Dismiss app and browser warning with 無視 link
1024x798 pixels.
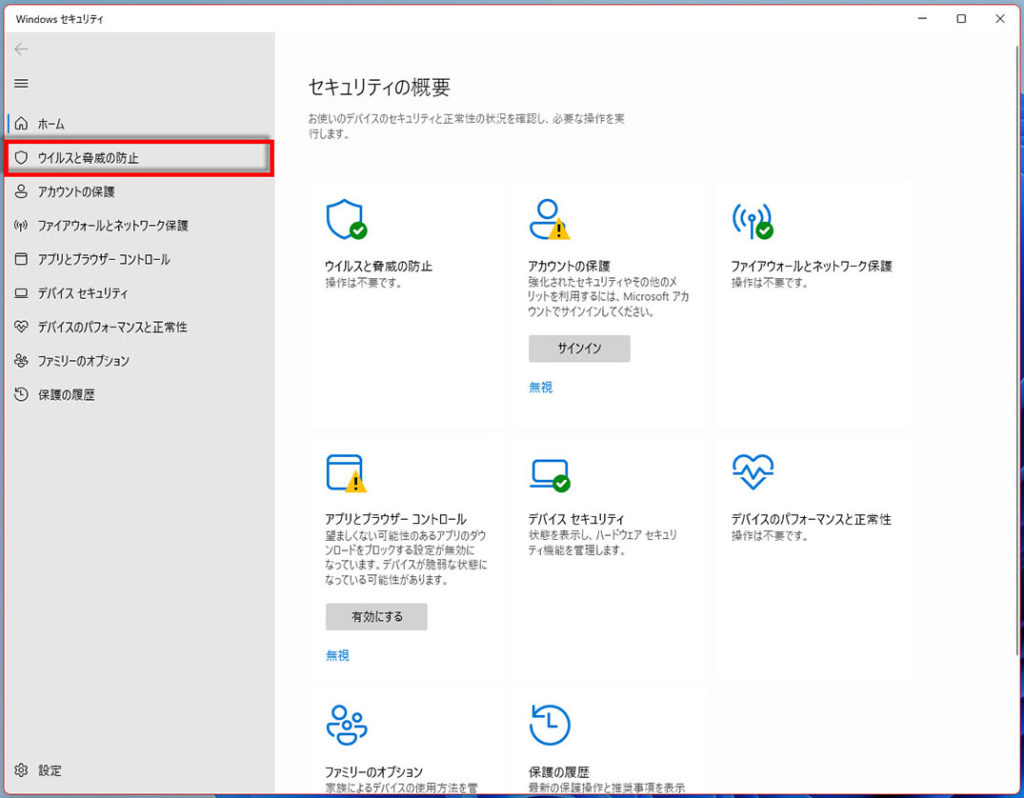point(337,655)
